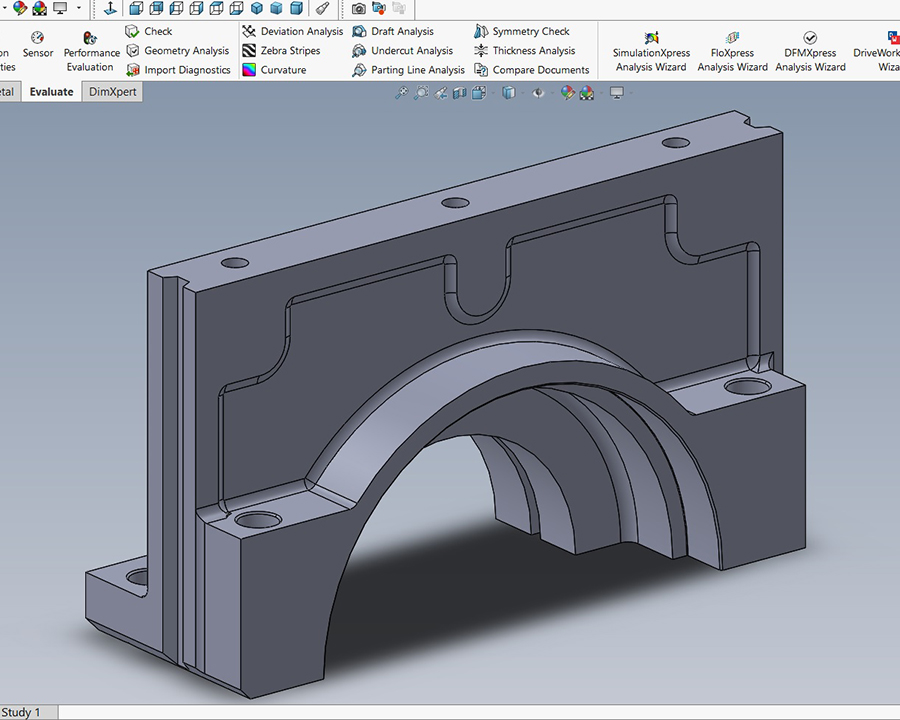This screenshot has width=900, height=720.
Task: Switch to Isometric view cube
Action: (257, 8)
